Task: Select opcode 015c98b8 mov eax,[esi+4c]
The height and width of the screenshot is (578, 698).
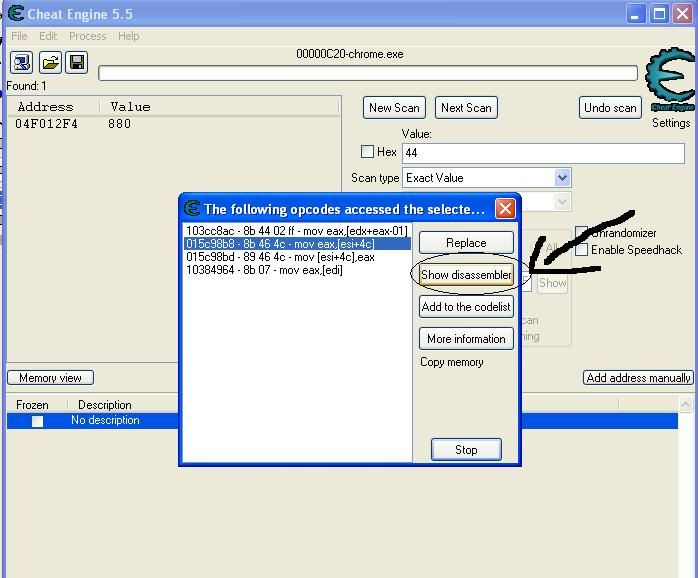Action: click(296, 244)
